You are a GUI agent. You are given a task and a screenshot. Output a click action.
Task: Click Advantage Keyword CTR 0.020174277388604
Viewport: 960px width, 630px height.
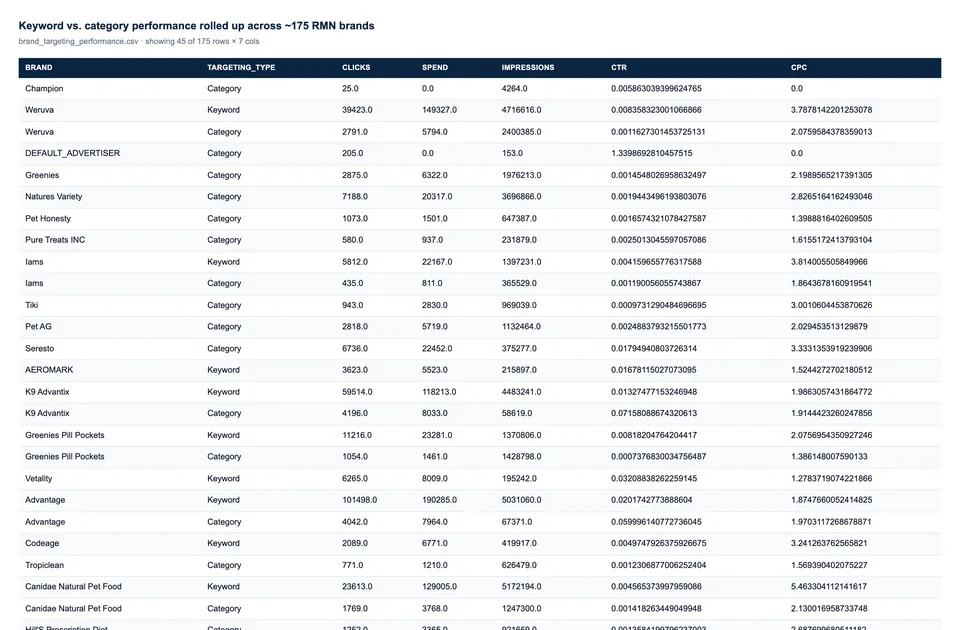pos(651,500)
